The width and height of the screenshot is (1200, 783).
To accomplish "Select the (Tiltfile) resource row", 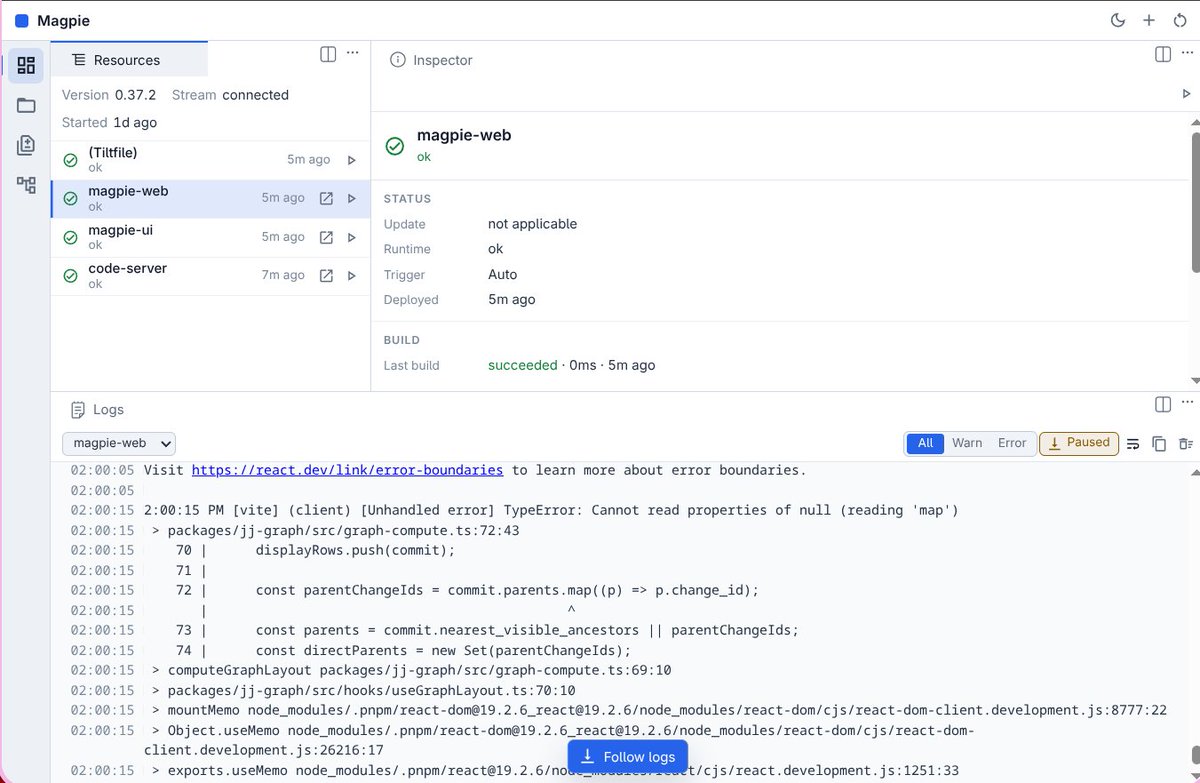I will click(x=210, y=160).
